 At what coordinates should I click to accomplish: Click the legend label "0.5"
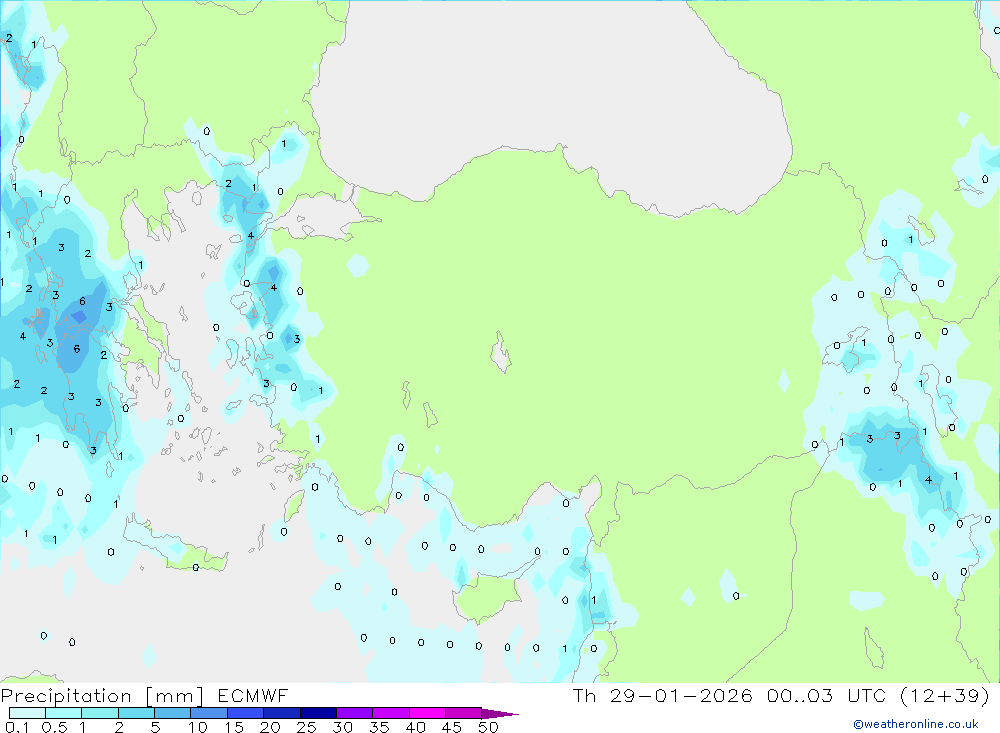[x=54, y=727]
